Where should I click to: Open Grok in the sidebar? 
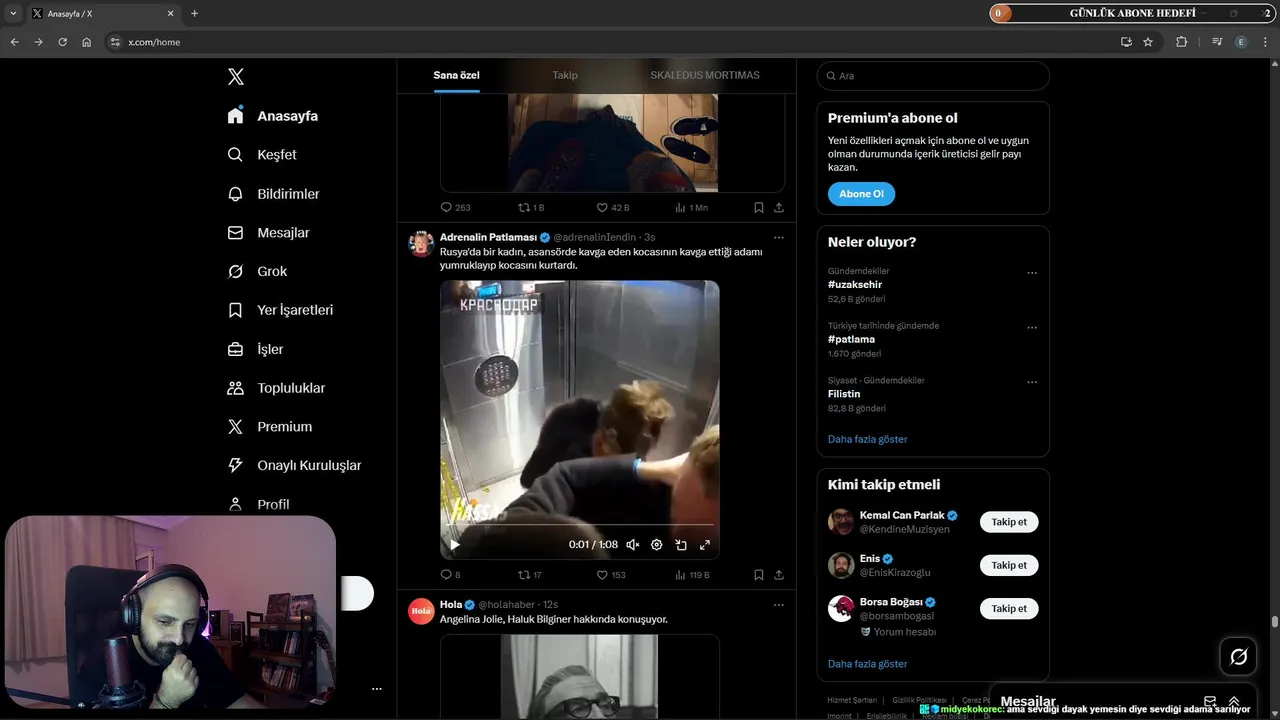[257, 272]
